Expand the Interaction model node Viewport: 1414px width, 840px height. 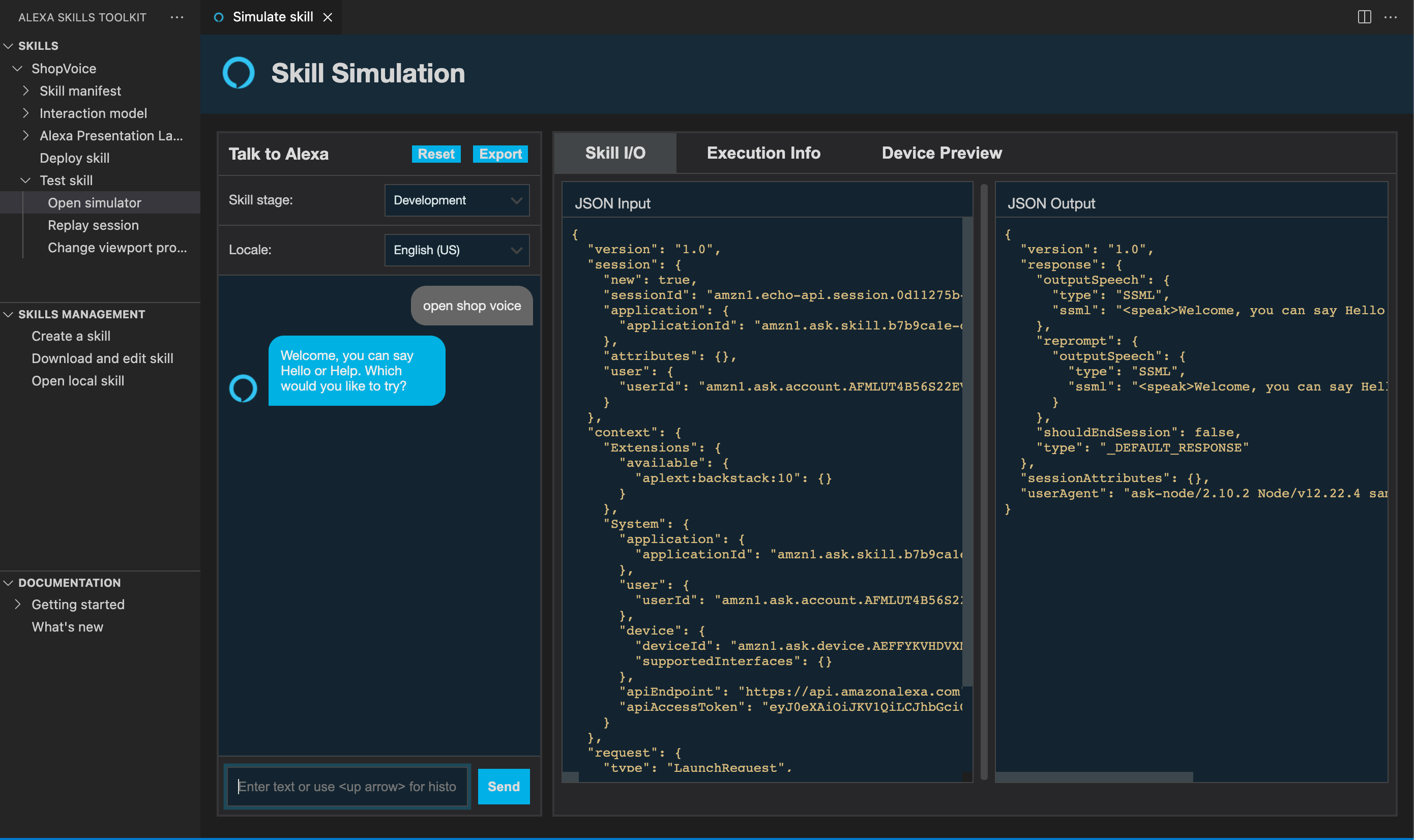(25, 113)
